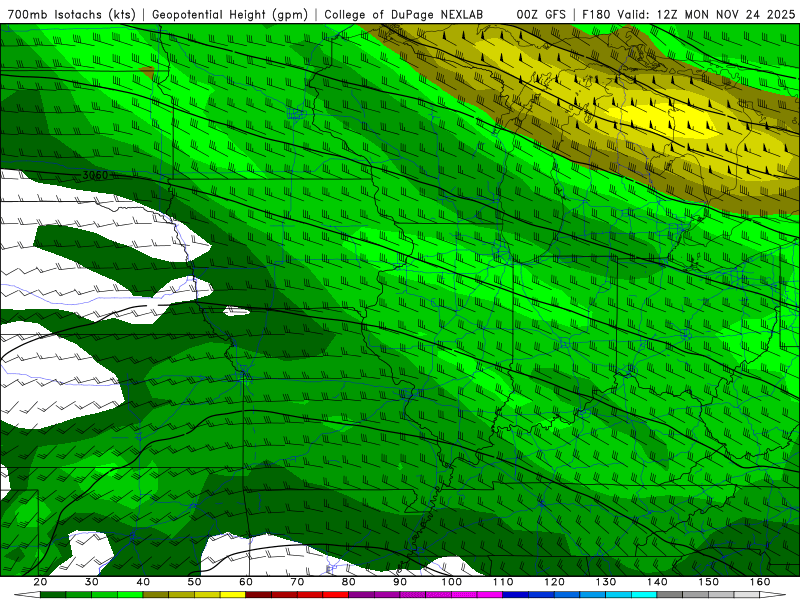Select the dark olive 40-45 knot swatch
The height and width of the screenshot is (600, 800).
click(156, 594)
